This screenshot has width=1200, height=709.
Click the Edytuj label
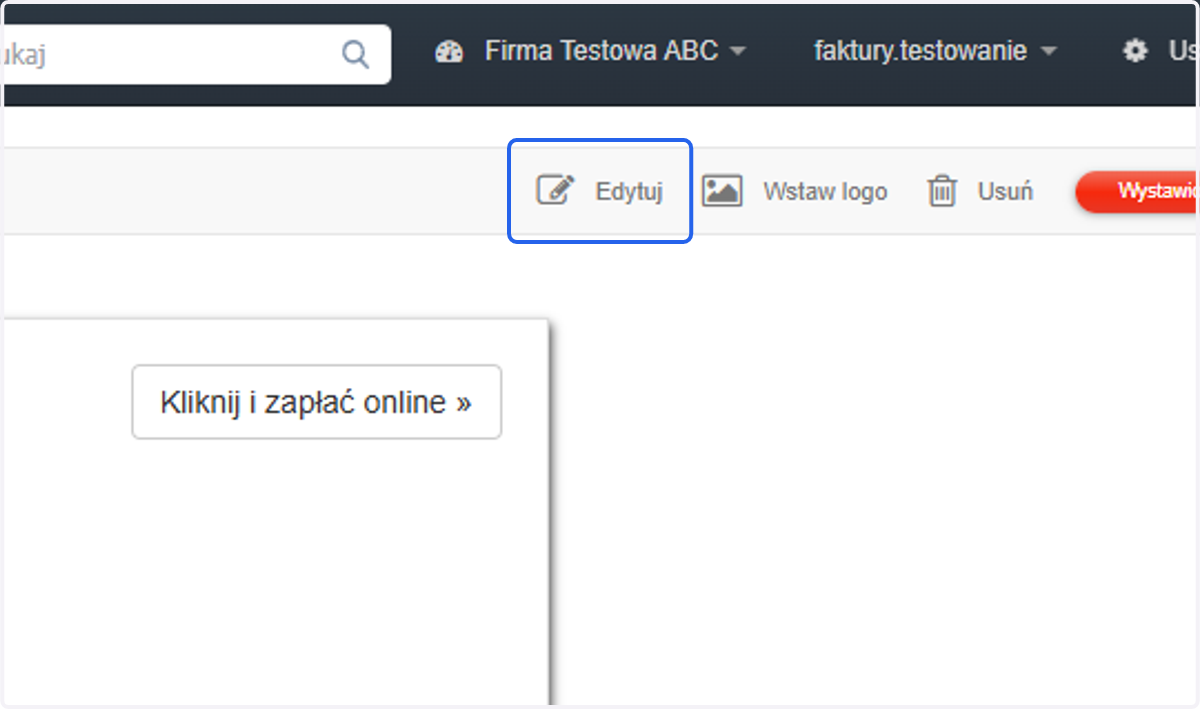pos(629,191)
